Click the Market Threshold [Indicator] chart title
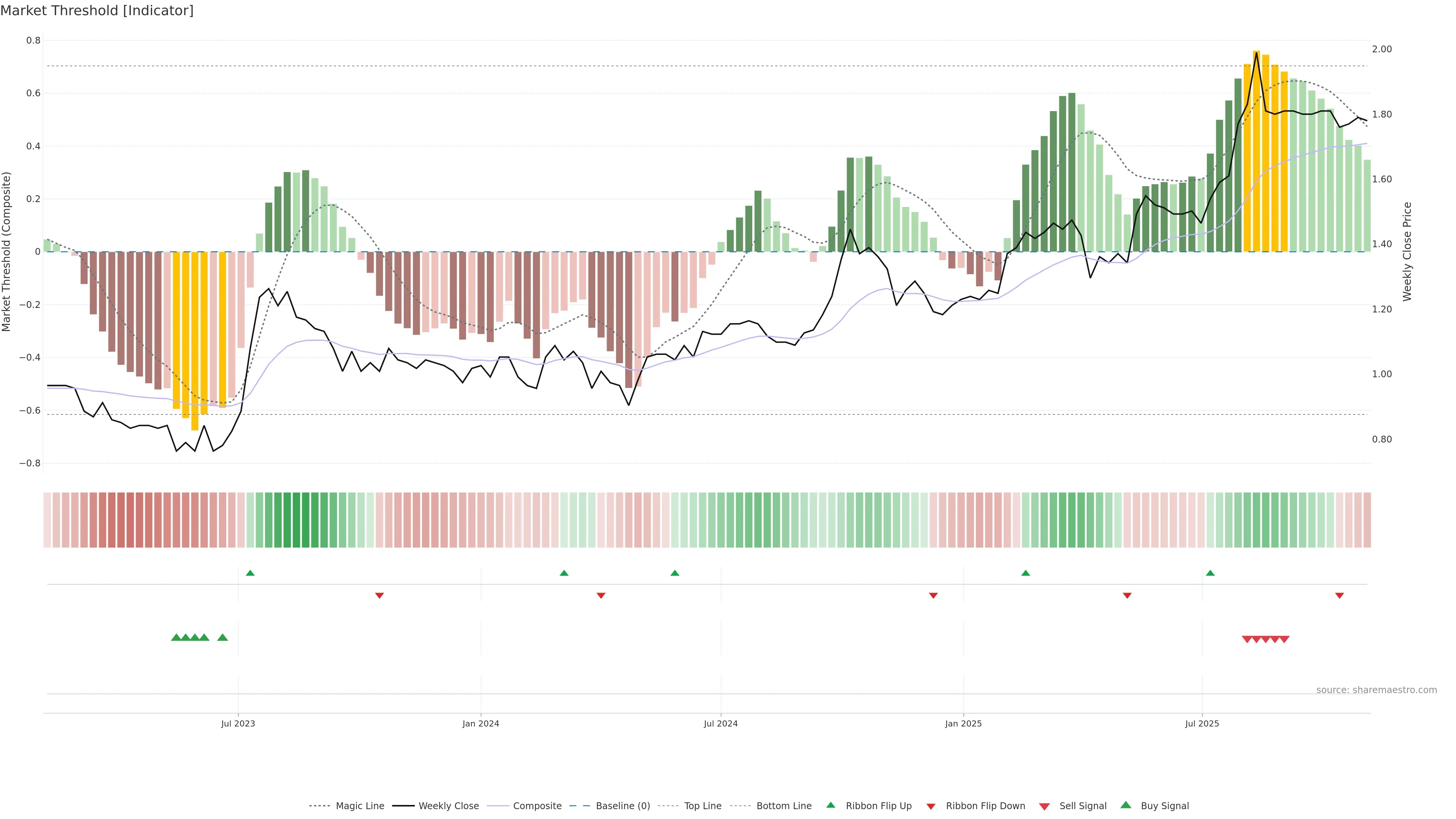This screenshot has height=819, width=1456. click(x=97, y=11)
